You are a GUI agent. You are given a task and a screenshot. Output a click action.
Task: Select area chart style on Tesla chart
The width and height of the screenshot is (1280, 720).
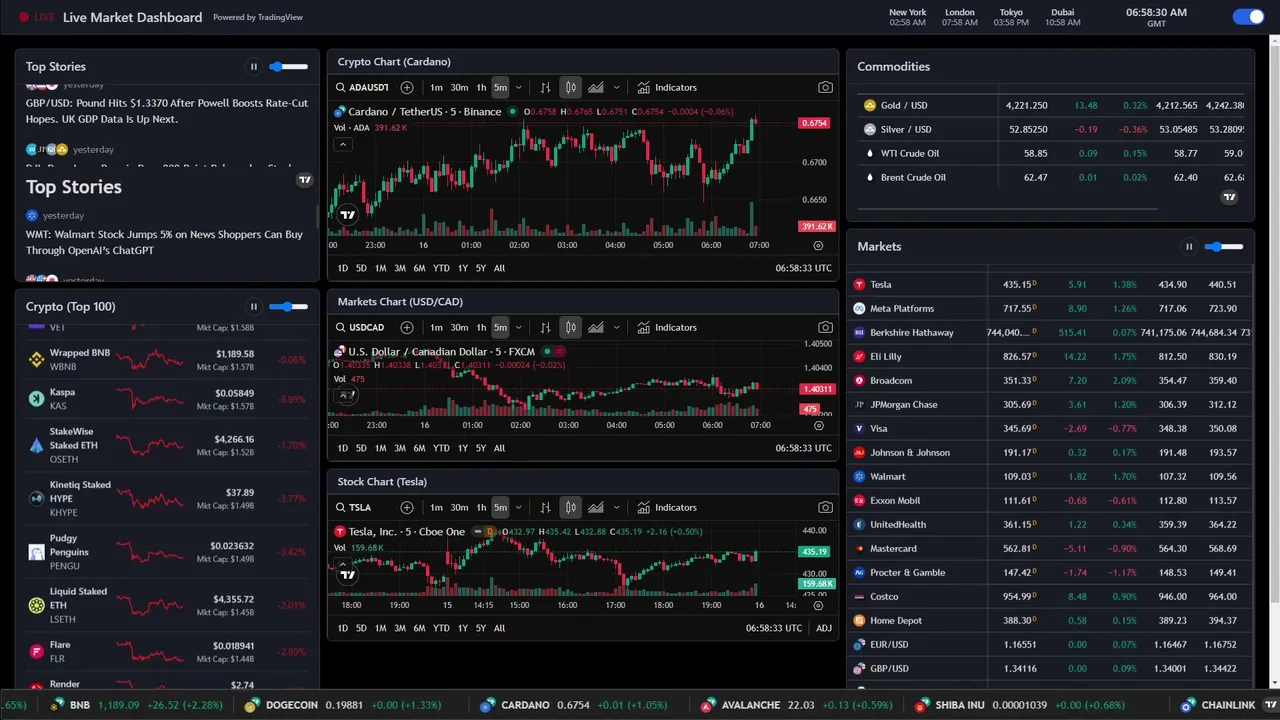596,507
